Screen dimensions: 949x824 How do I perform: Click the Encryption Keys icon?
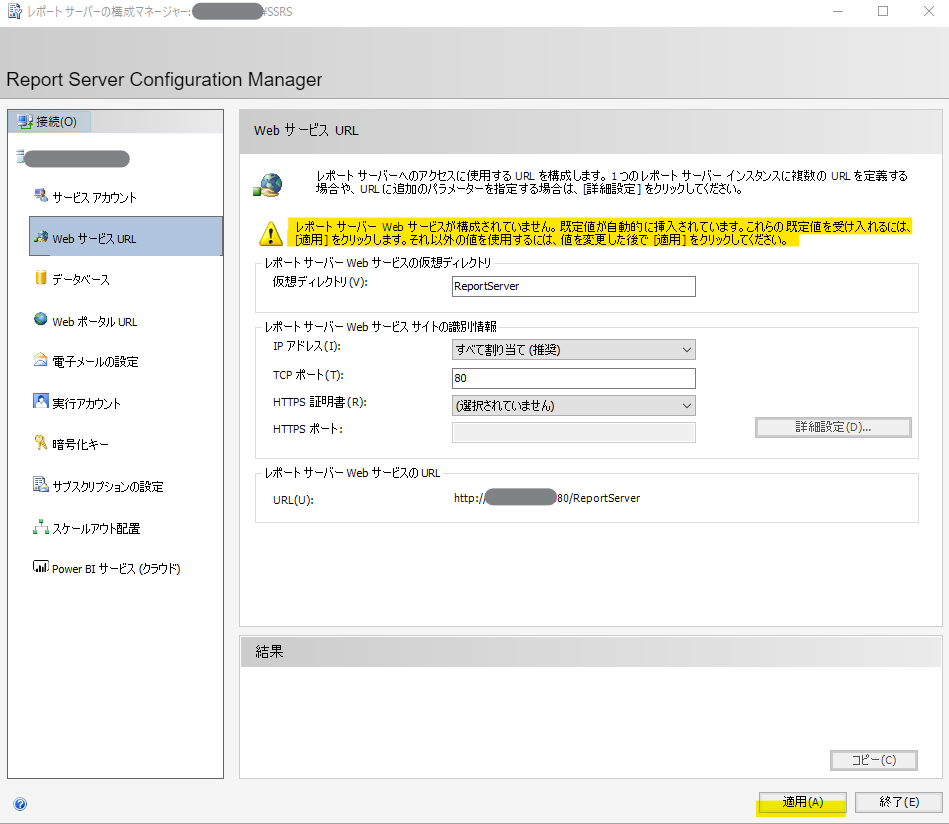41,444
